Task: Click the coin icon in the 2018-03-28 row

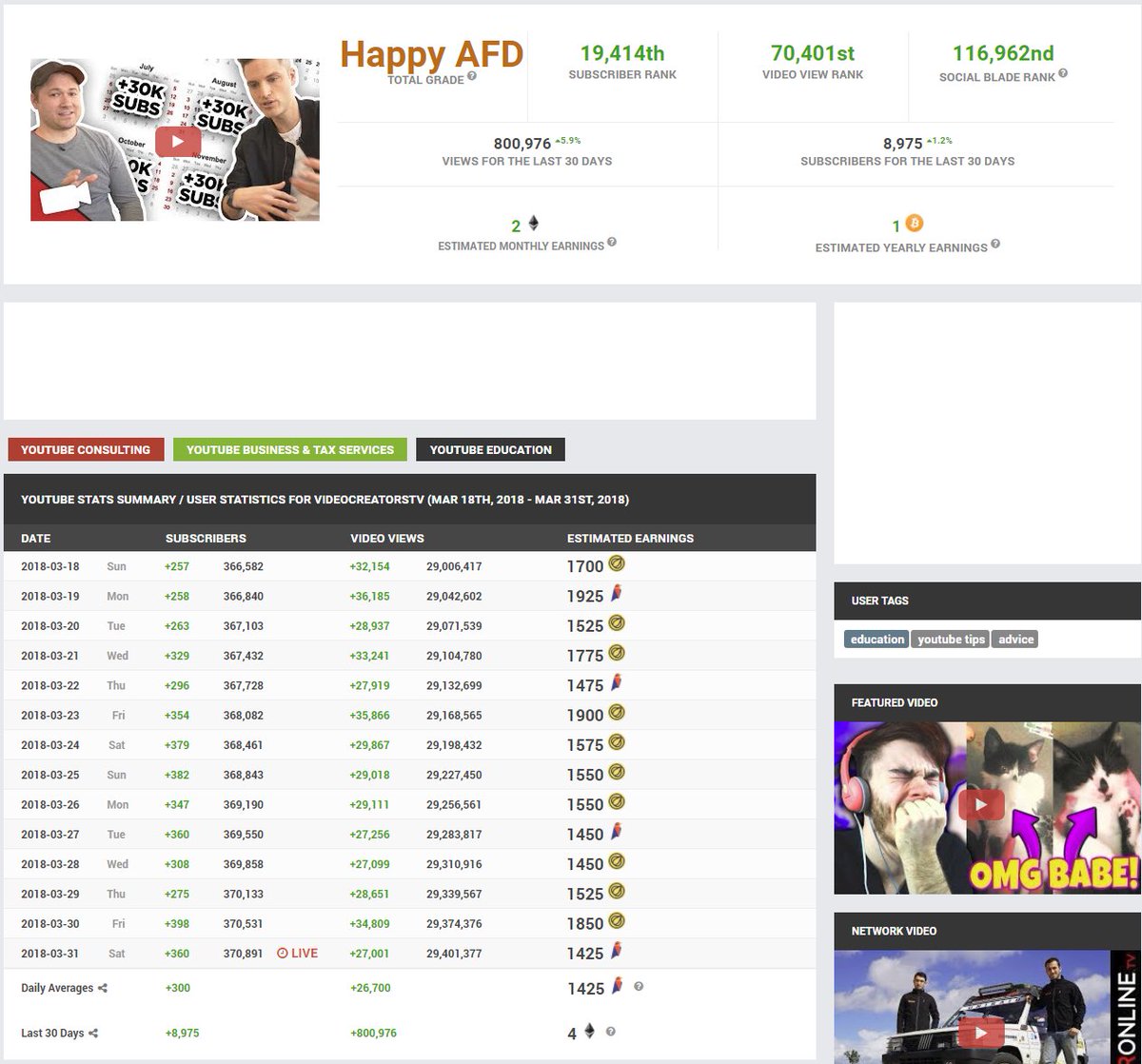Action: click(x=617, y=861)
